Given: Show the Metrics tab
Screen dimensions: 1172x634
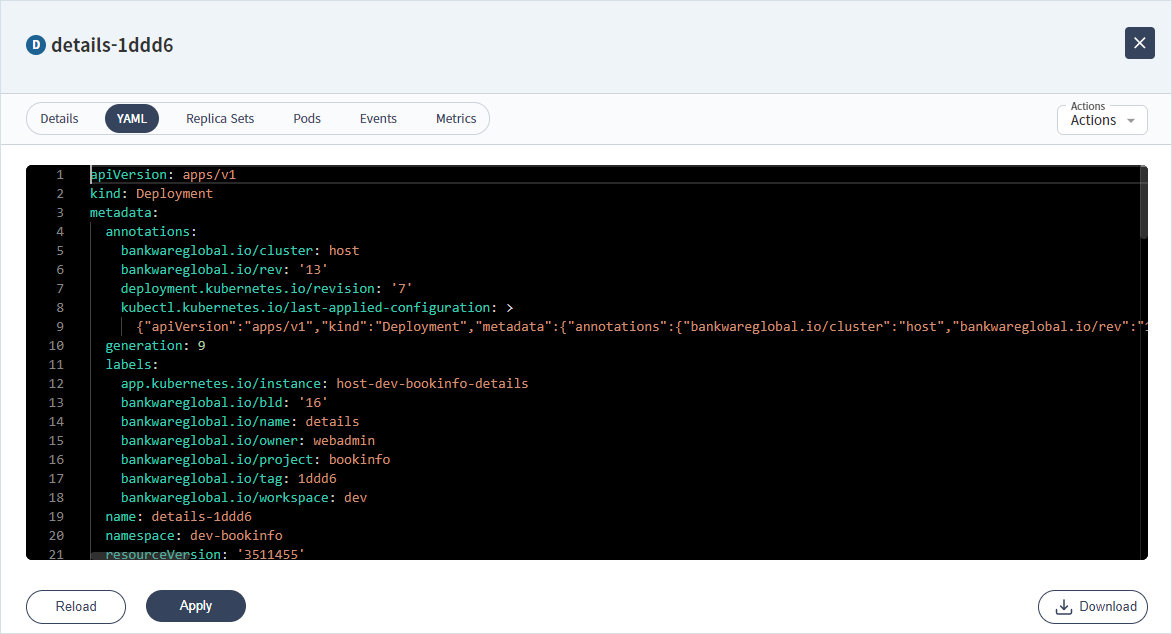Looking at the screenshot, I should 456,119.
